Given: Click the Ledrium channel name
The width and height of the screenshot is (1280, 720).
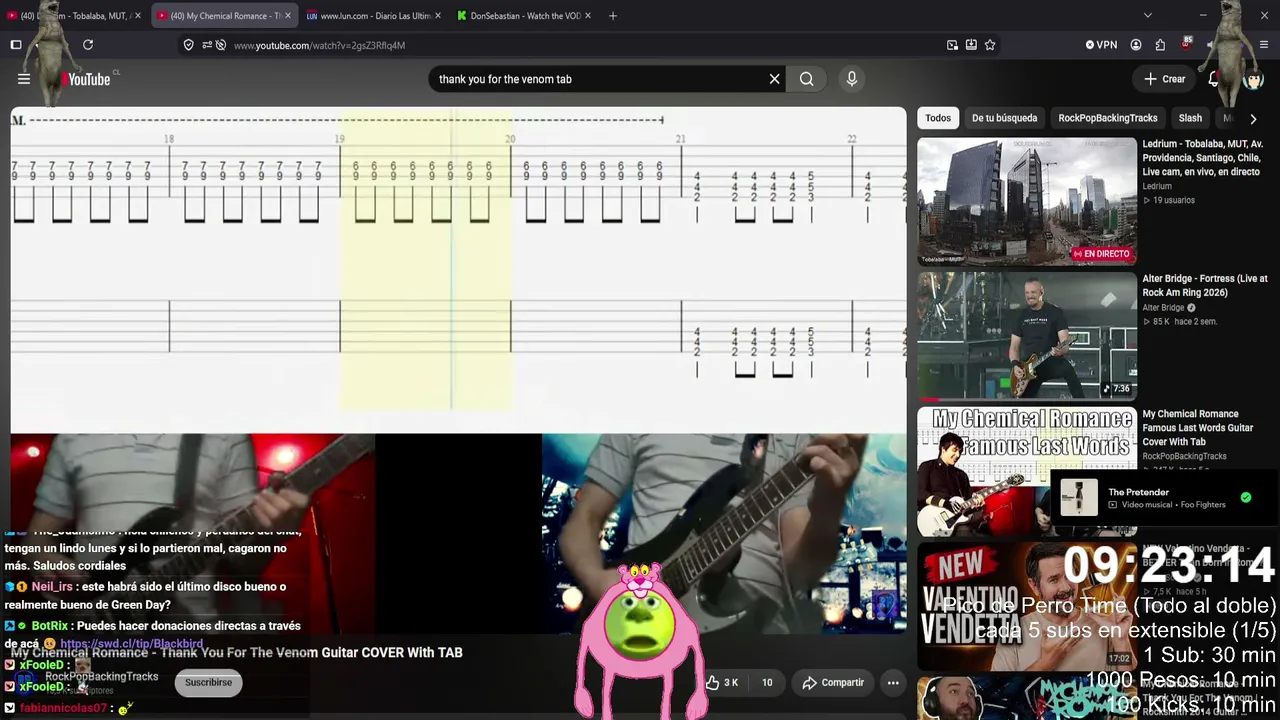Looking at the screenshot, I should coord(1157,186).
